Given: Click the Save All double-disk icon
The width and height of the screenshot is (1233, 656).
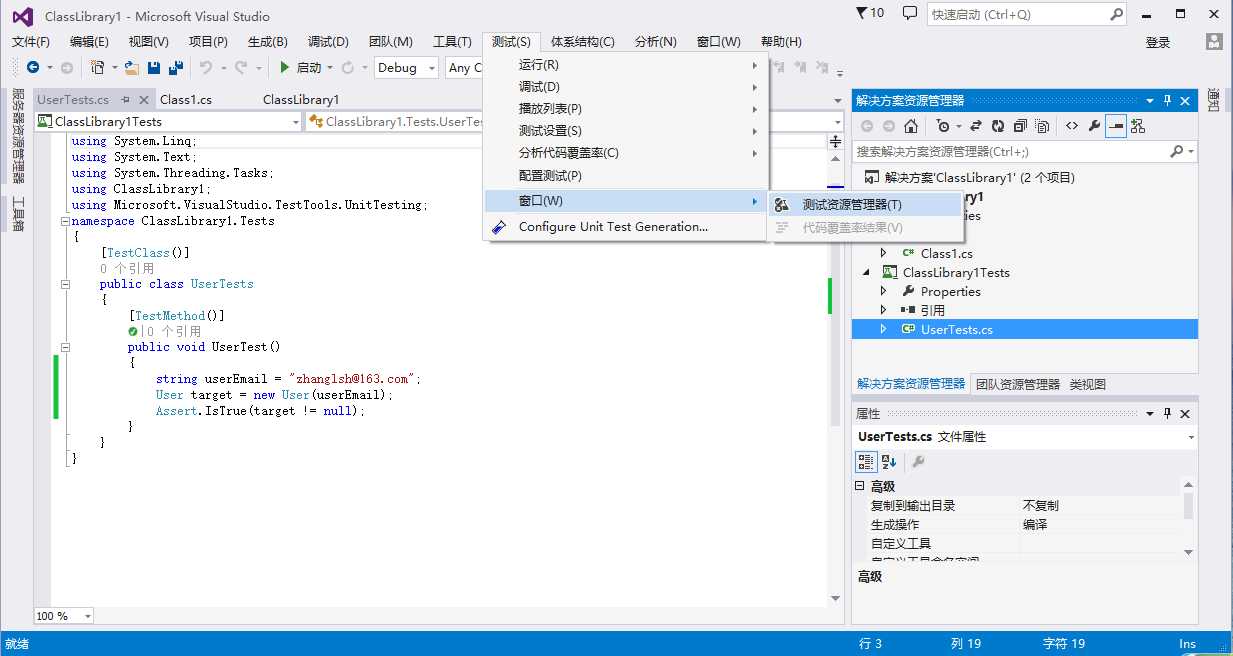Looking at the screenshot, I should pos(176,67).
